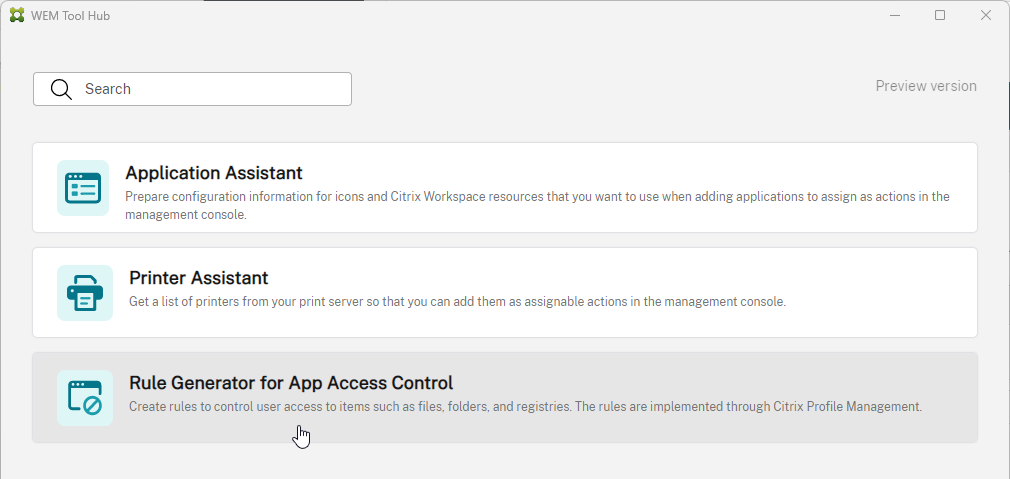The height and width of the screenshot is (479, 1010).
Task: Click the Application Assistant description text
Action: (537, 197)
